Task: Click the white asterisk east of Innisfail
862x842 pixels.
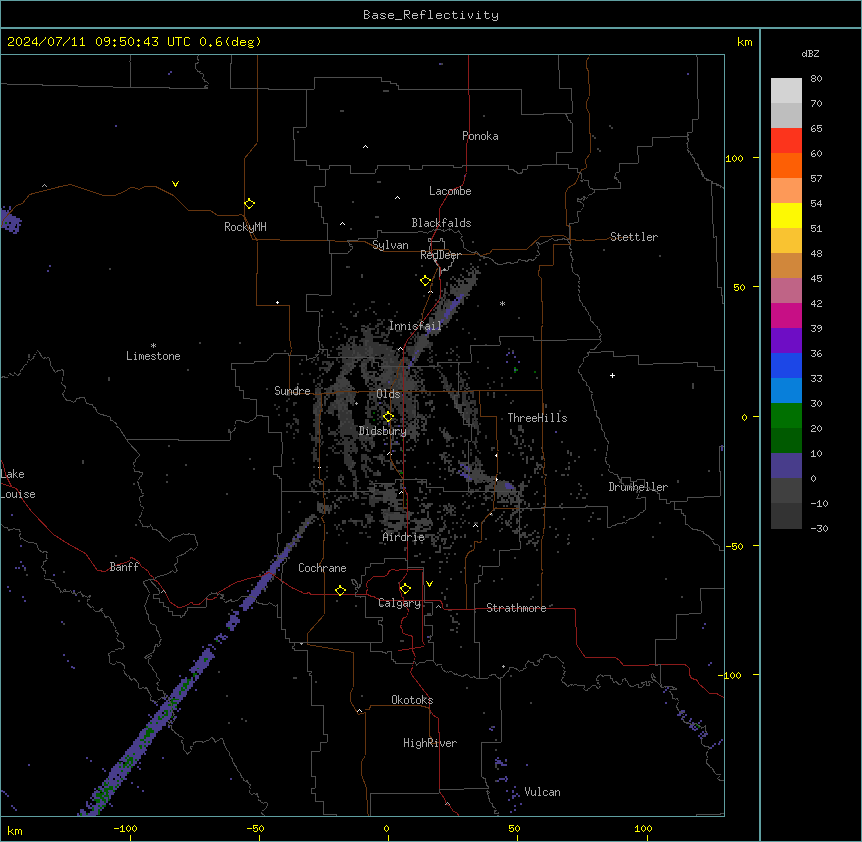Action: tap(502, 303)
